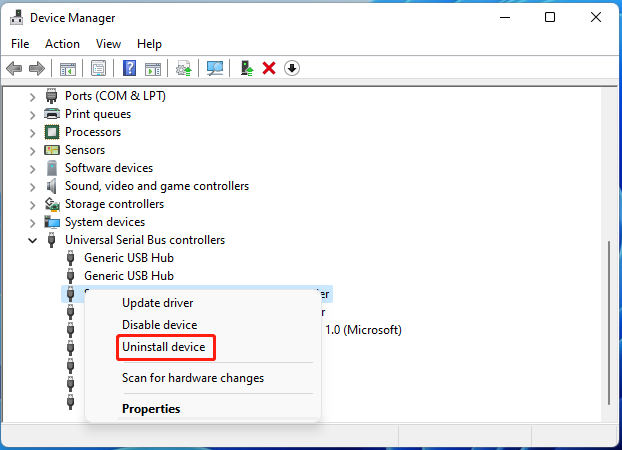Expand the System devices node
This screenshot has width=622, height=450.
coord(33,223)
